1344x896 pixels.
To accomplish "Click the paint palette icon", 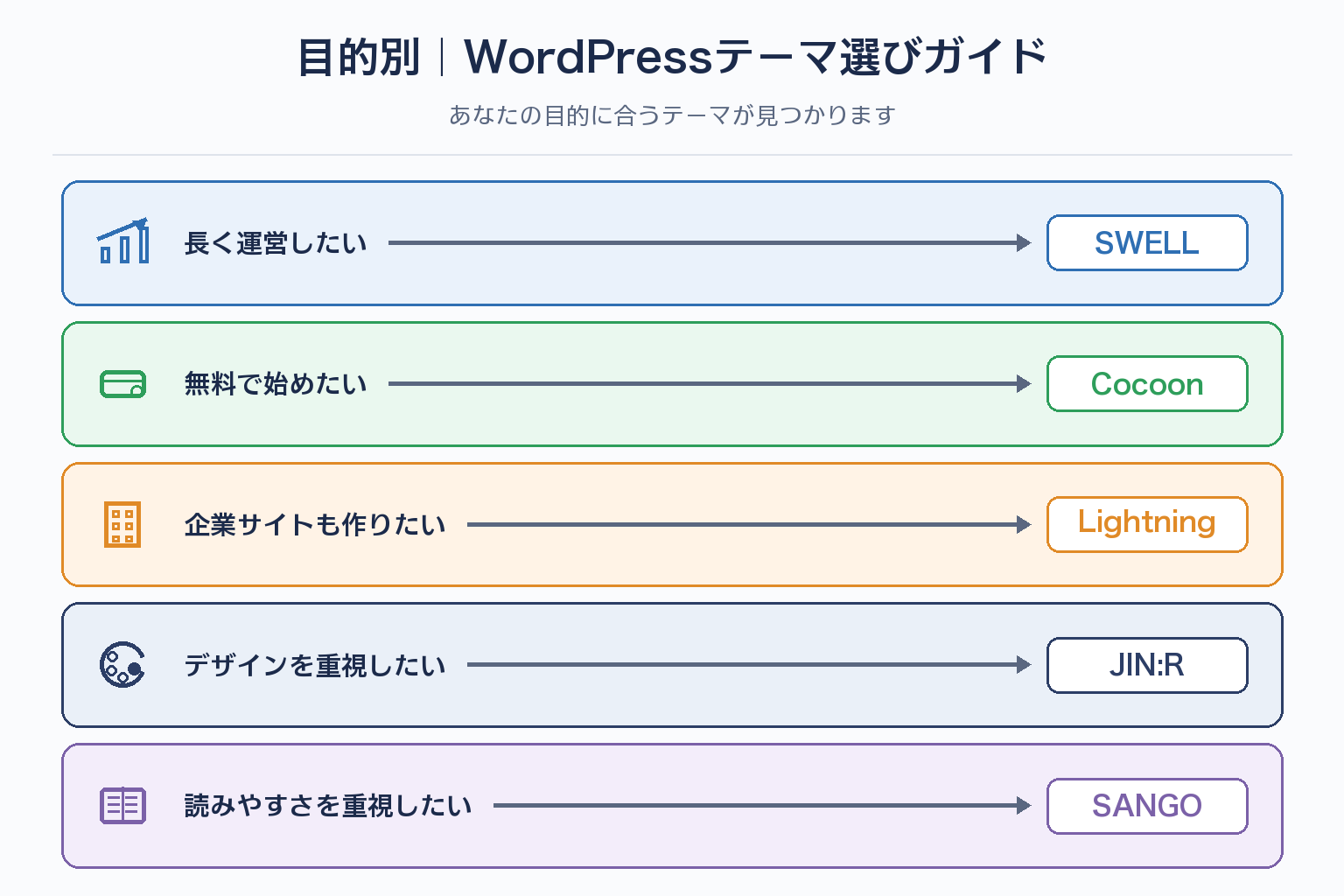I will 122,665.
